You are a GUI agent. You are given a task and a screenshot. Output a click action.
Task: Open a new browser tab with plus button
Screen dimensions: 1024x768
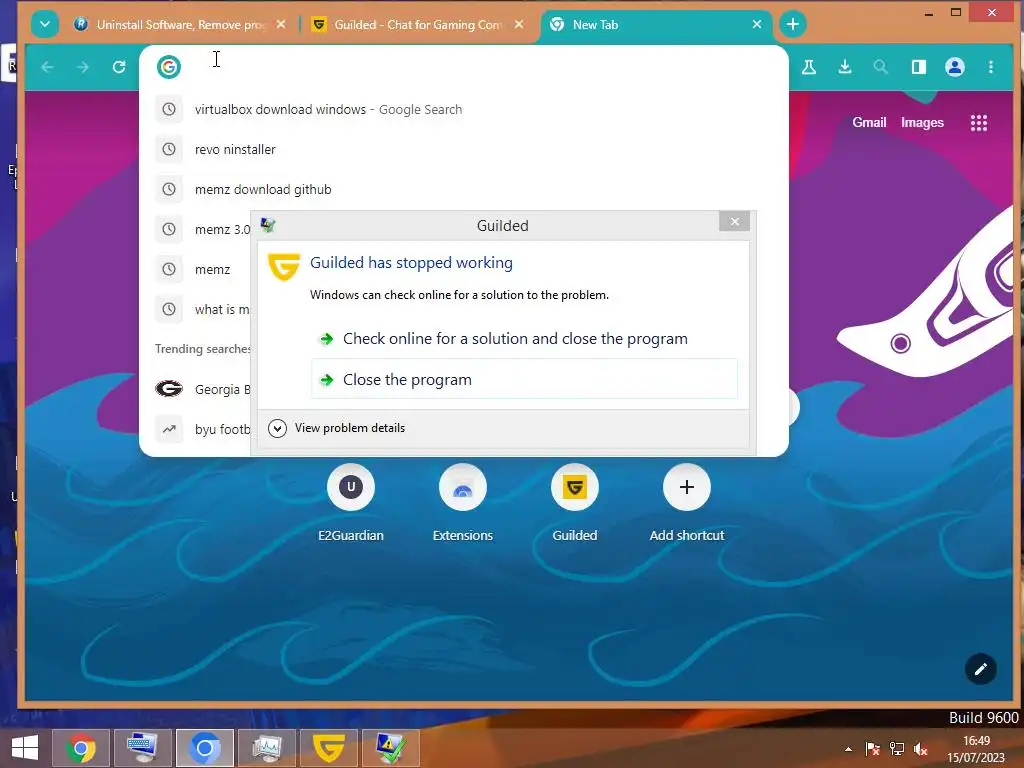point(793,25)
